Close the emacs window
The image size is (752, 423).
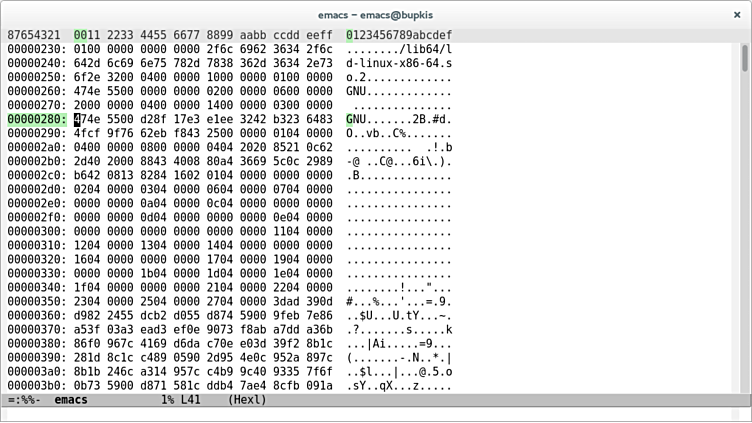(x=736, y=14)
